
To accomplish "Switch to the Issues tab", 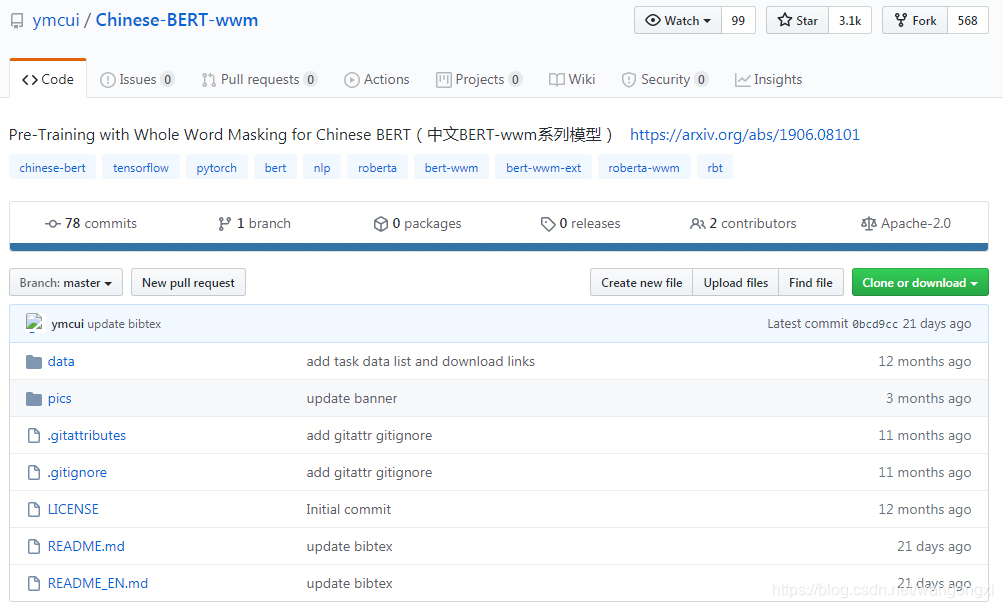I will pos(137,79).
